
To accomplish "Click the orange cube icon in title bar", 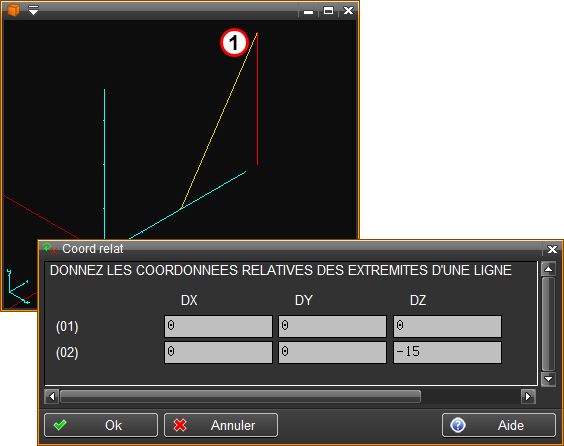I will (13, 10).
